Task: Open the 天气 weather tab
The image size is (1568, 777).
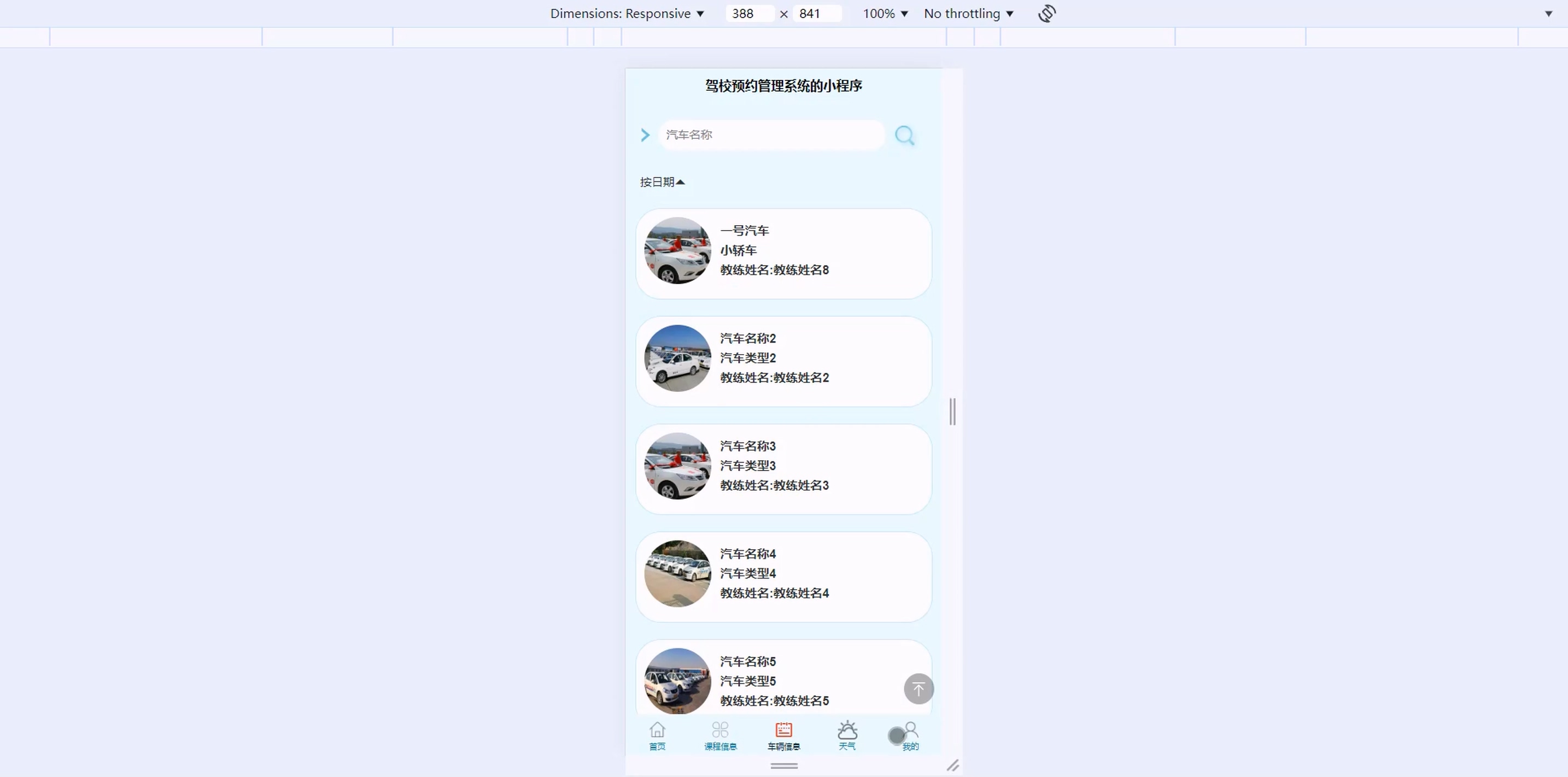Action: coord(847,735)
